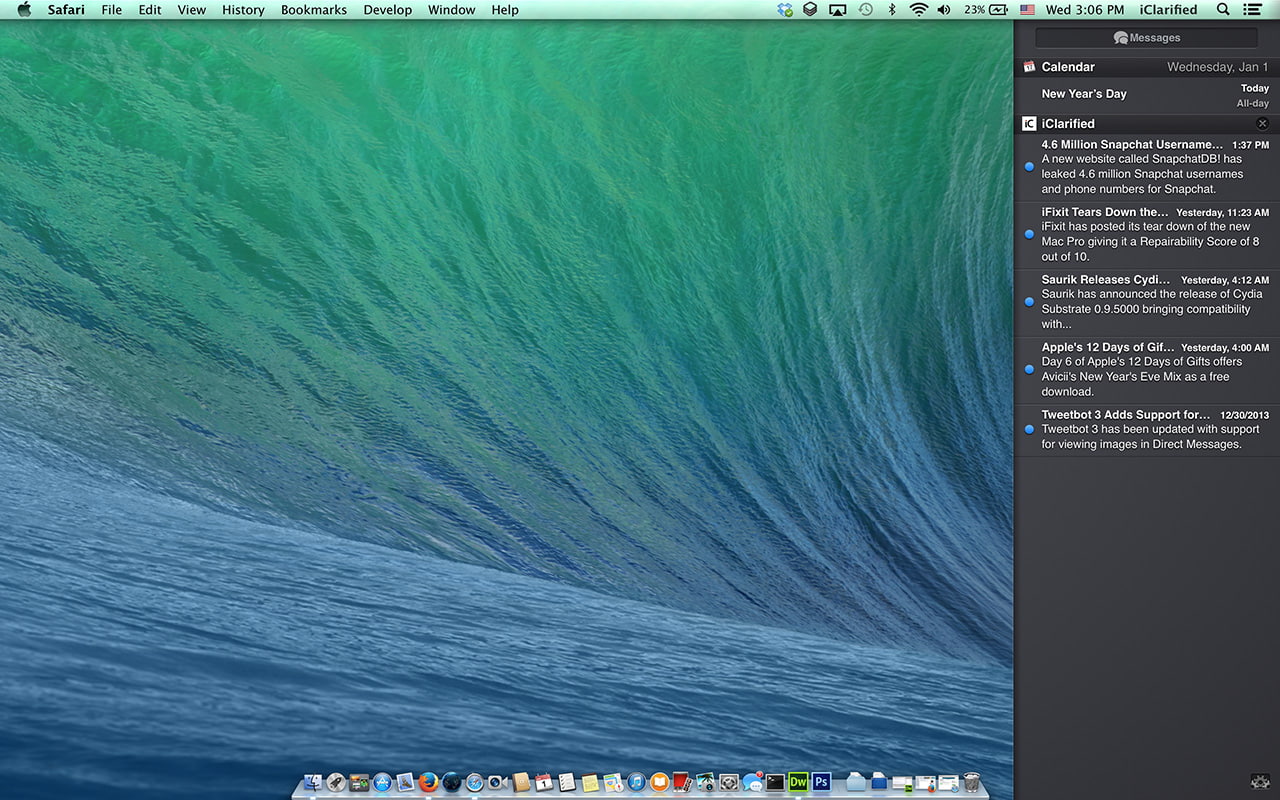Click the Messages button in Notification Center

click(1146, 38)
